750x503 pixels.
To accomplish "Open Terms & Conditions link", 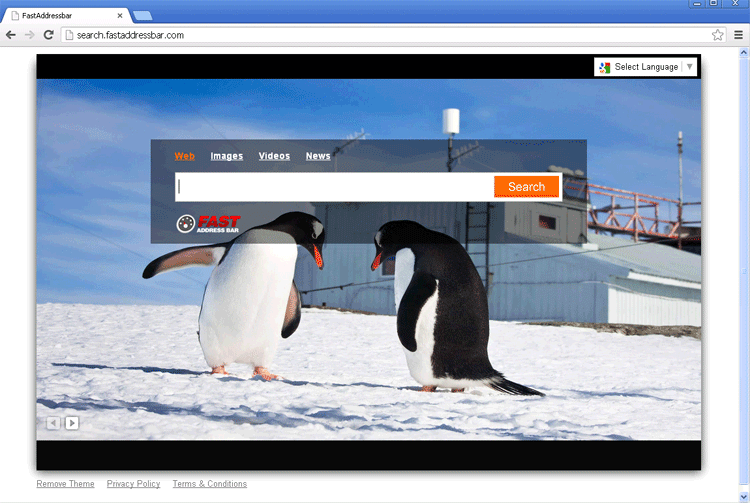I will (209, 484).
